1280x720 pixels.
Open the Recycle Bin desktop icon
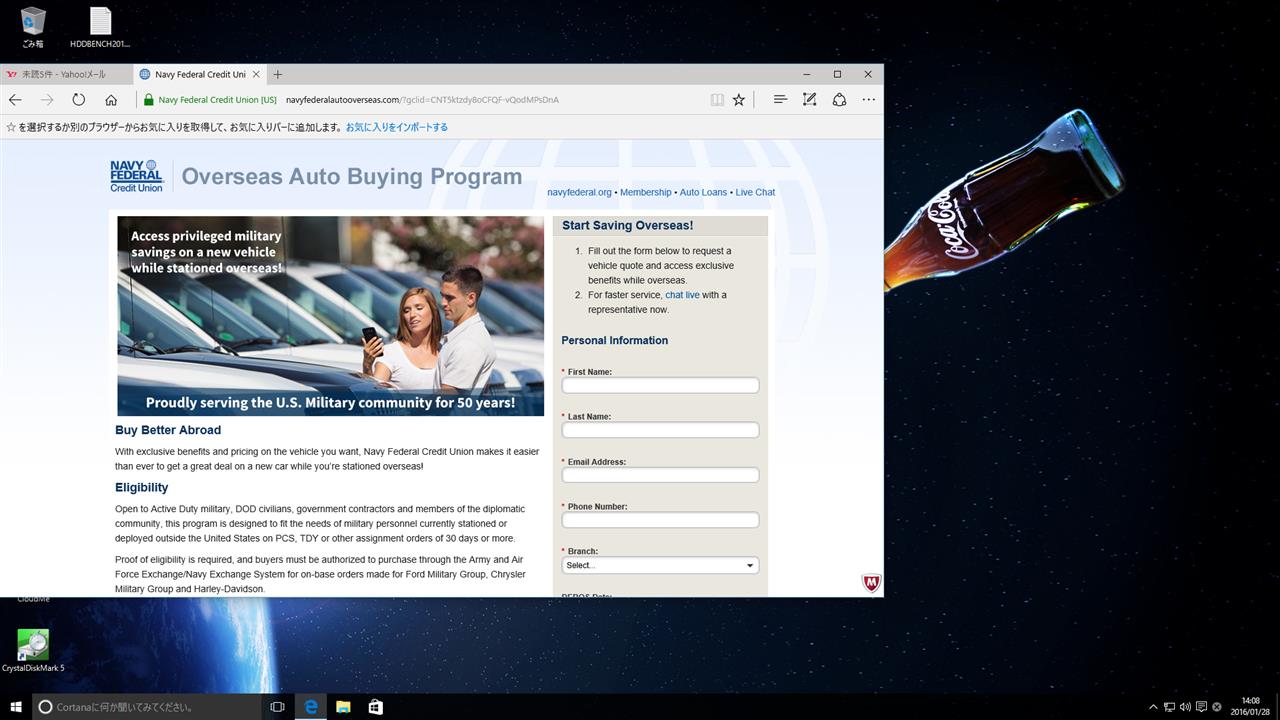tap(33, 27)
